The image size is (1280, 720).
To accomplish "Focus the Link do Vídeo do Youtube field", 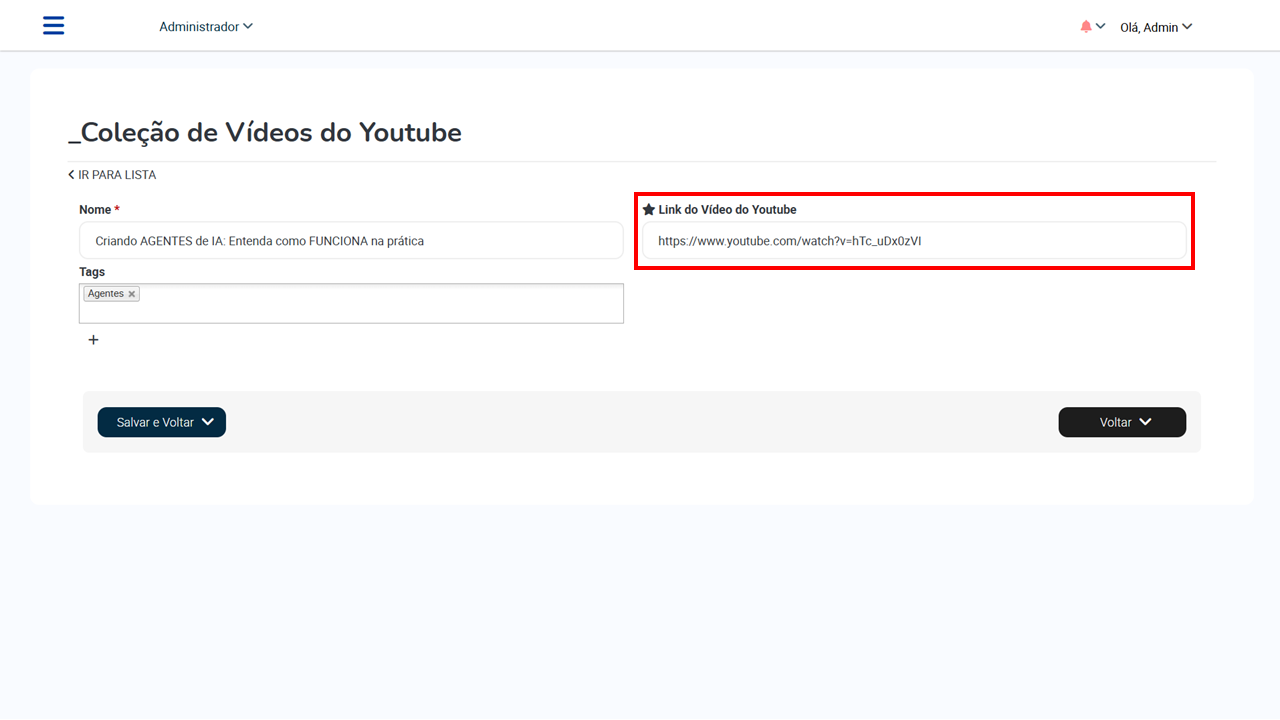I will [x=914, y=241].
